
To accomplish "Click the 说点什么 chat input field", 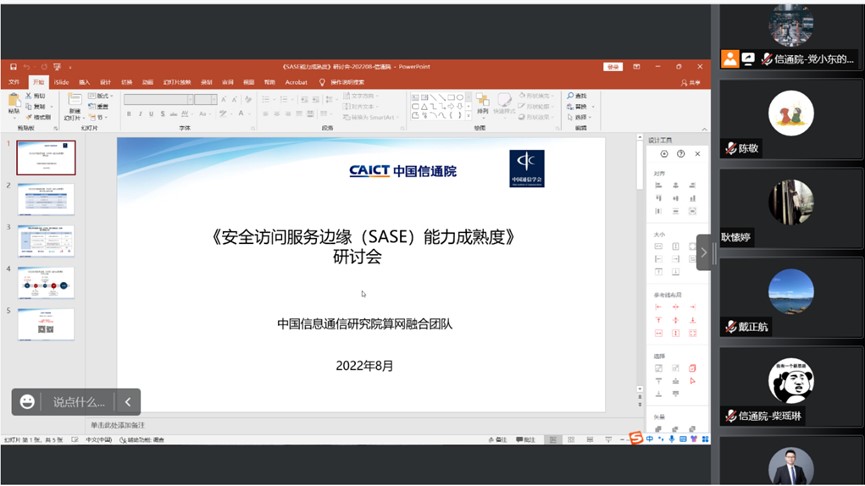I will (x=79, y=402).
